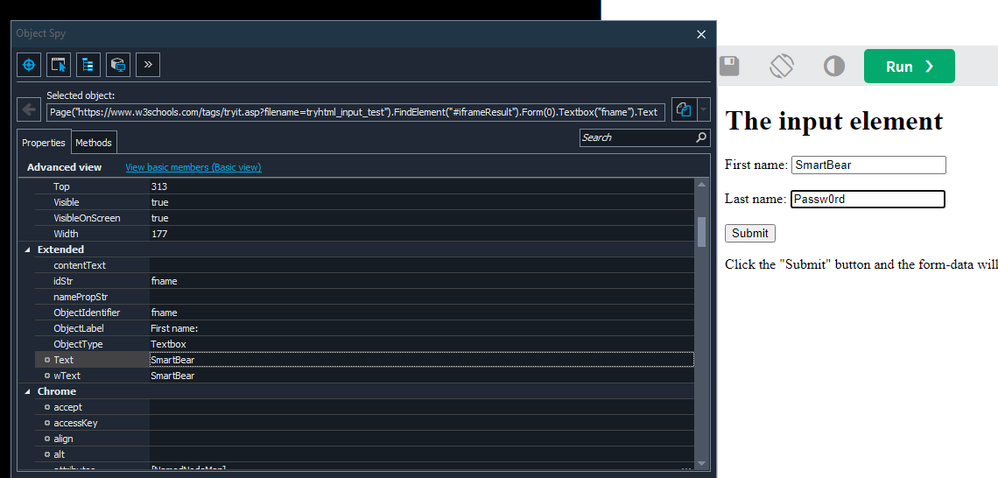Click the marker icon beside align property
This screenshot has height=478, width=998.
[47, 439]
